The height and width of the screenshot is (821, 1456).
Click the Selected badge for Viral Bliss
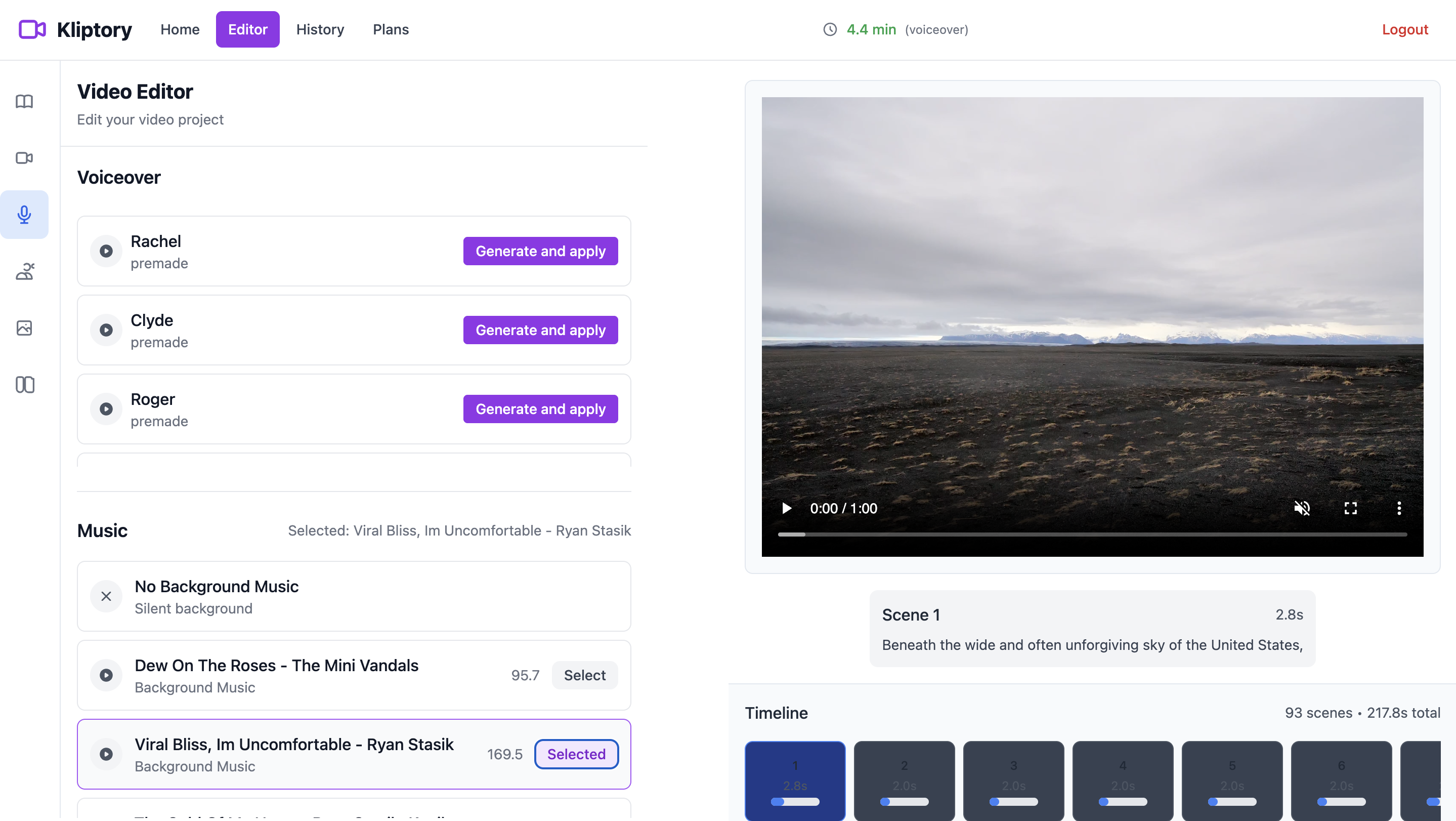(x=576, y=754)
